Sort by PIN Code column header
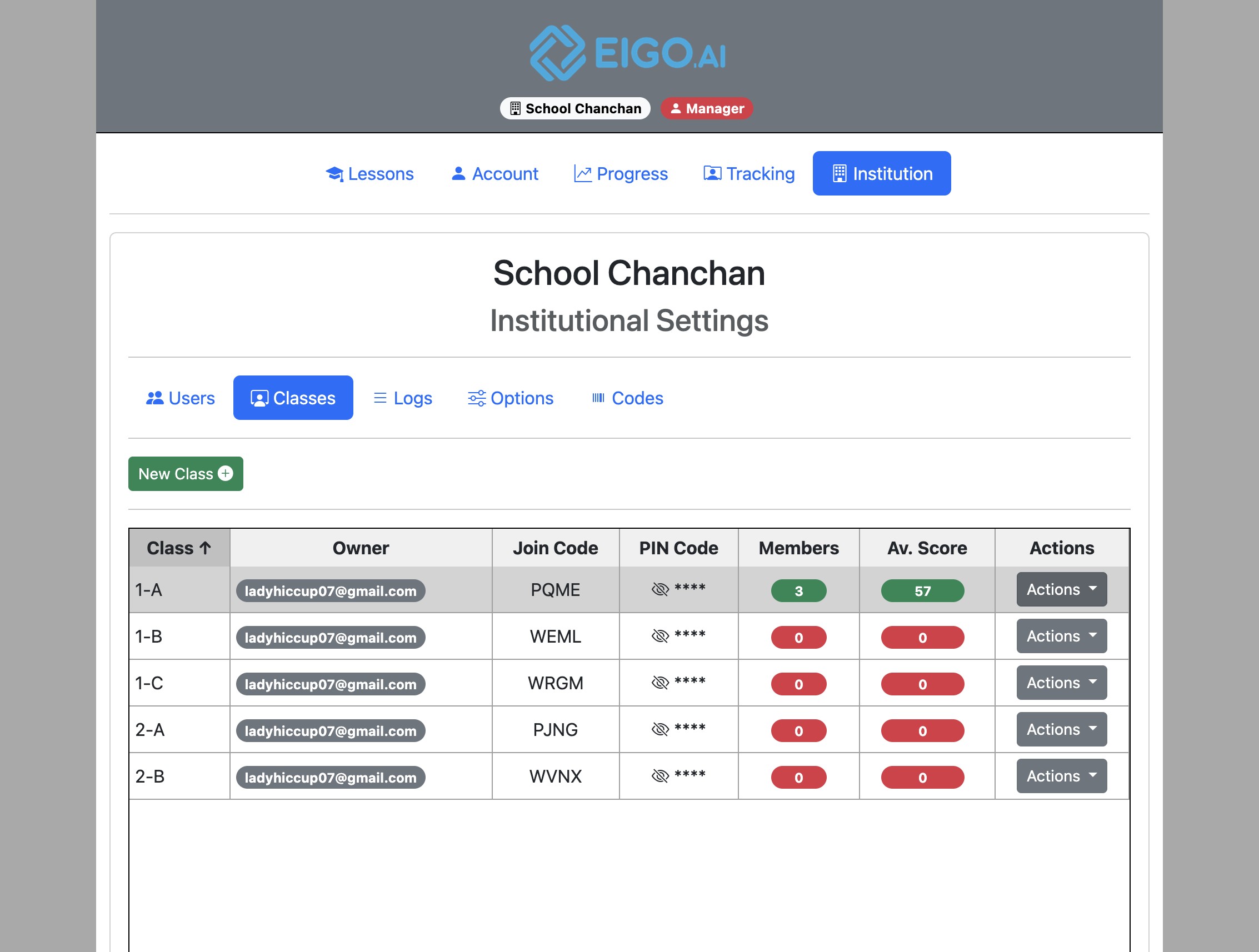 (678, 548)
